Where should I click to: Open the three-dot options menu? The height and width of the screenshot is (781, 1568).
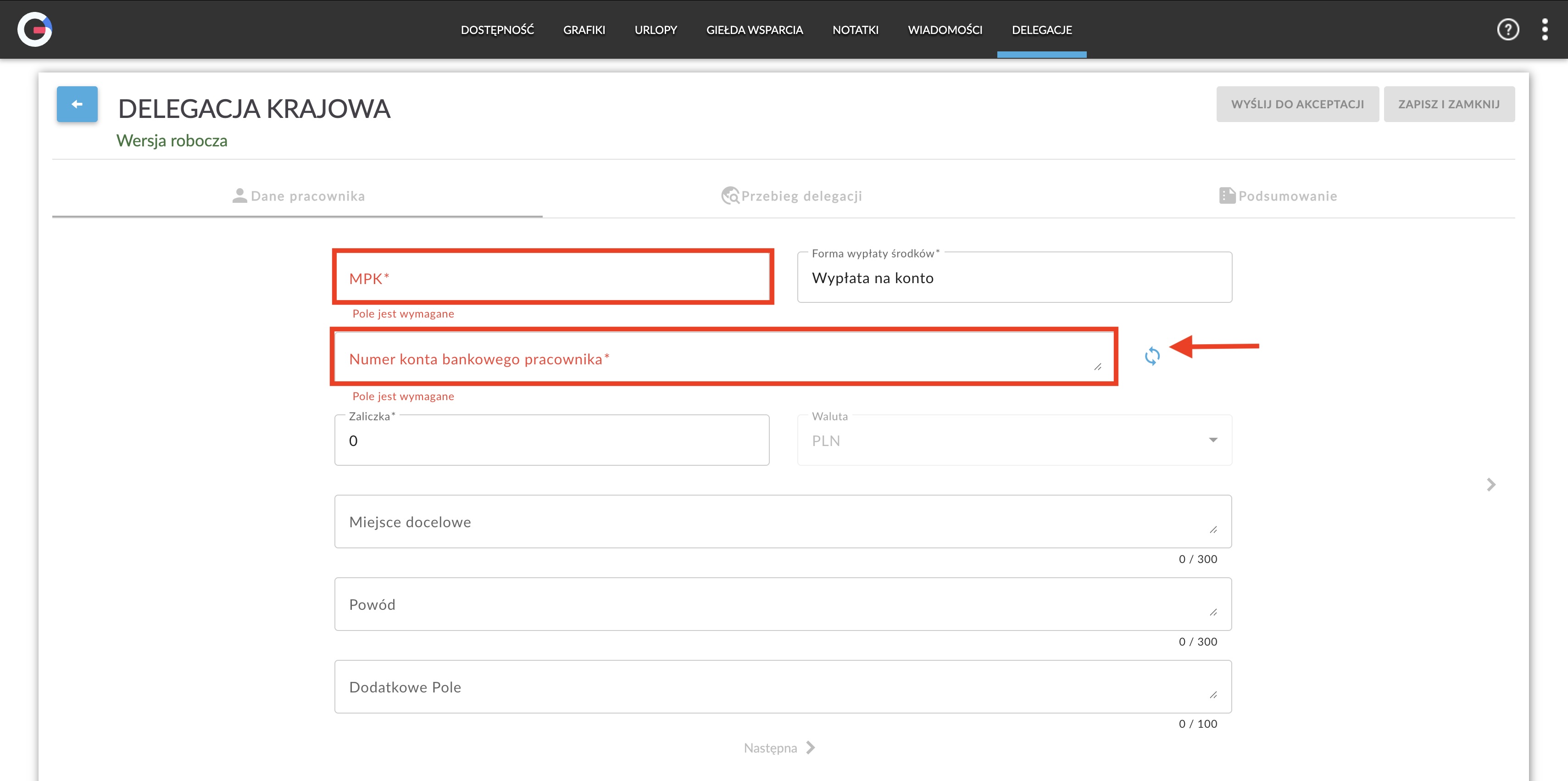[1544, 29]
